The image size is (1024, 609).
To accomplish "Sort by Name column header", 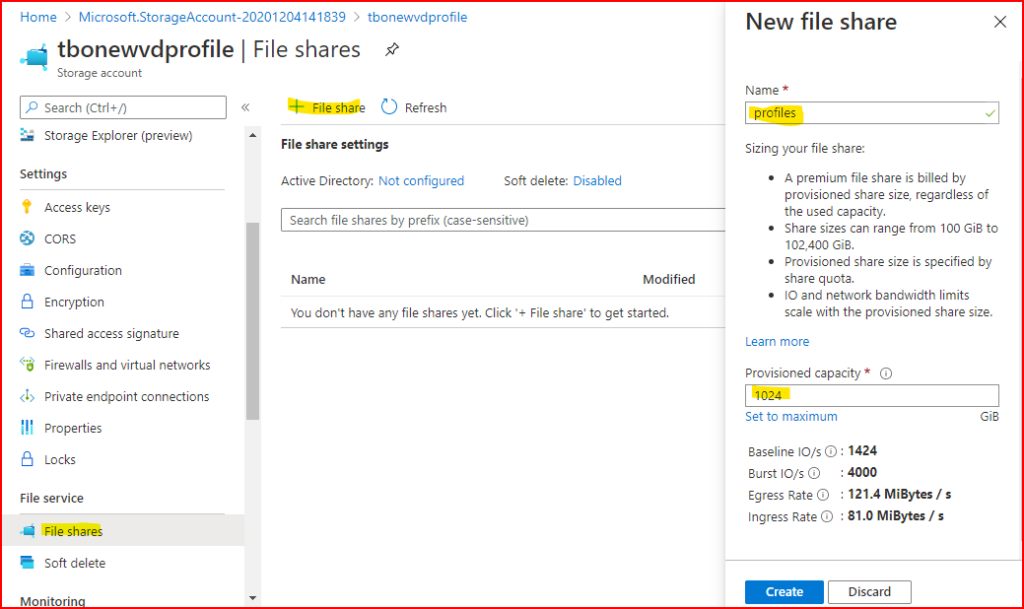I will 308,279.
